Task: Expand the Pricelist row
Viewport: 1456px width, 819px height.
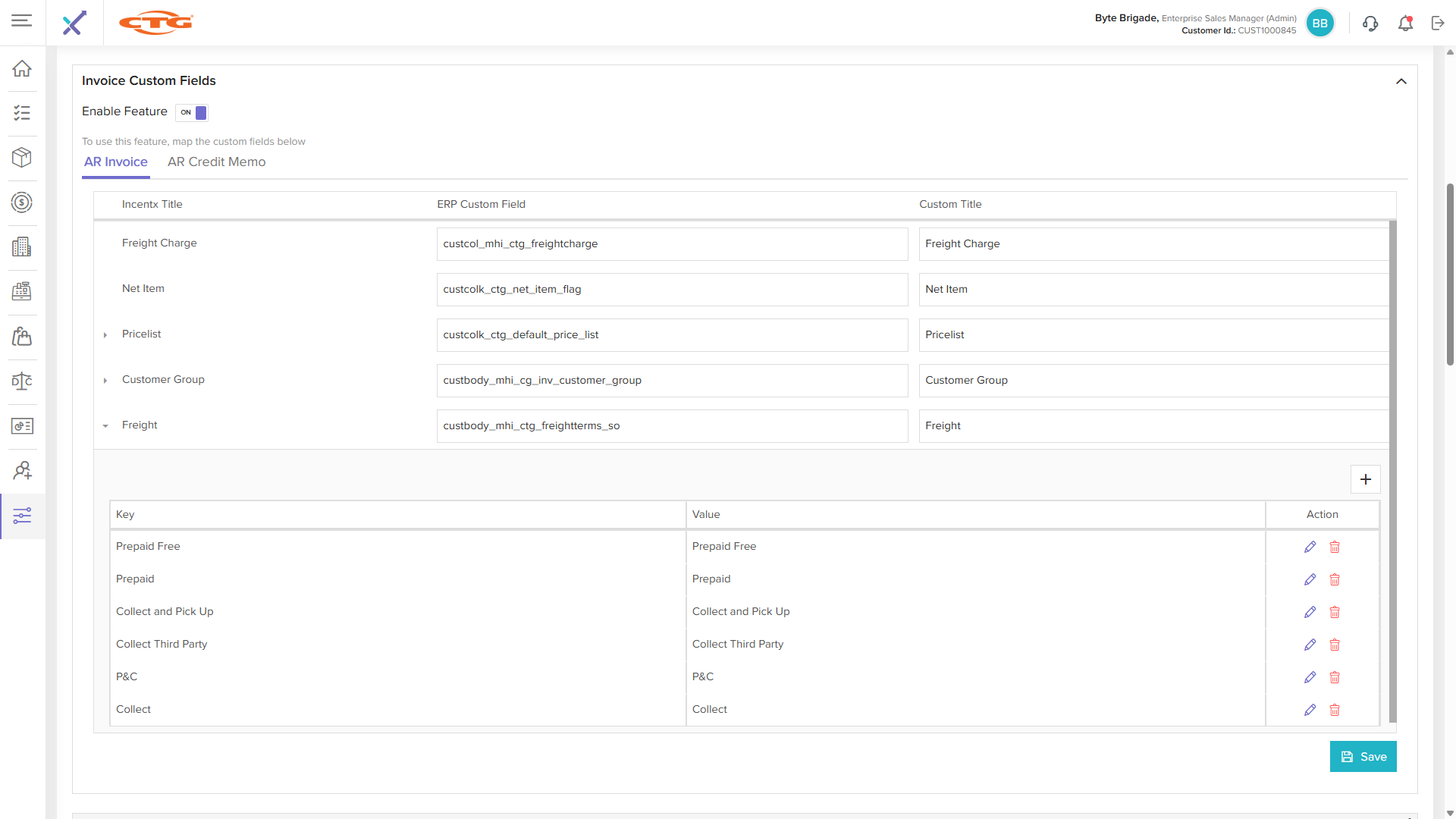Action: coord(105,334)
